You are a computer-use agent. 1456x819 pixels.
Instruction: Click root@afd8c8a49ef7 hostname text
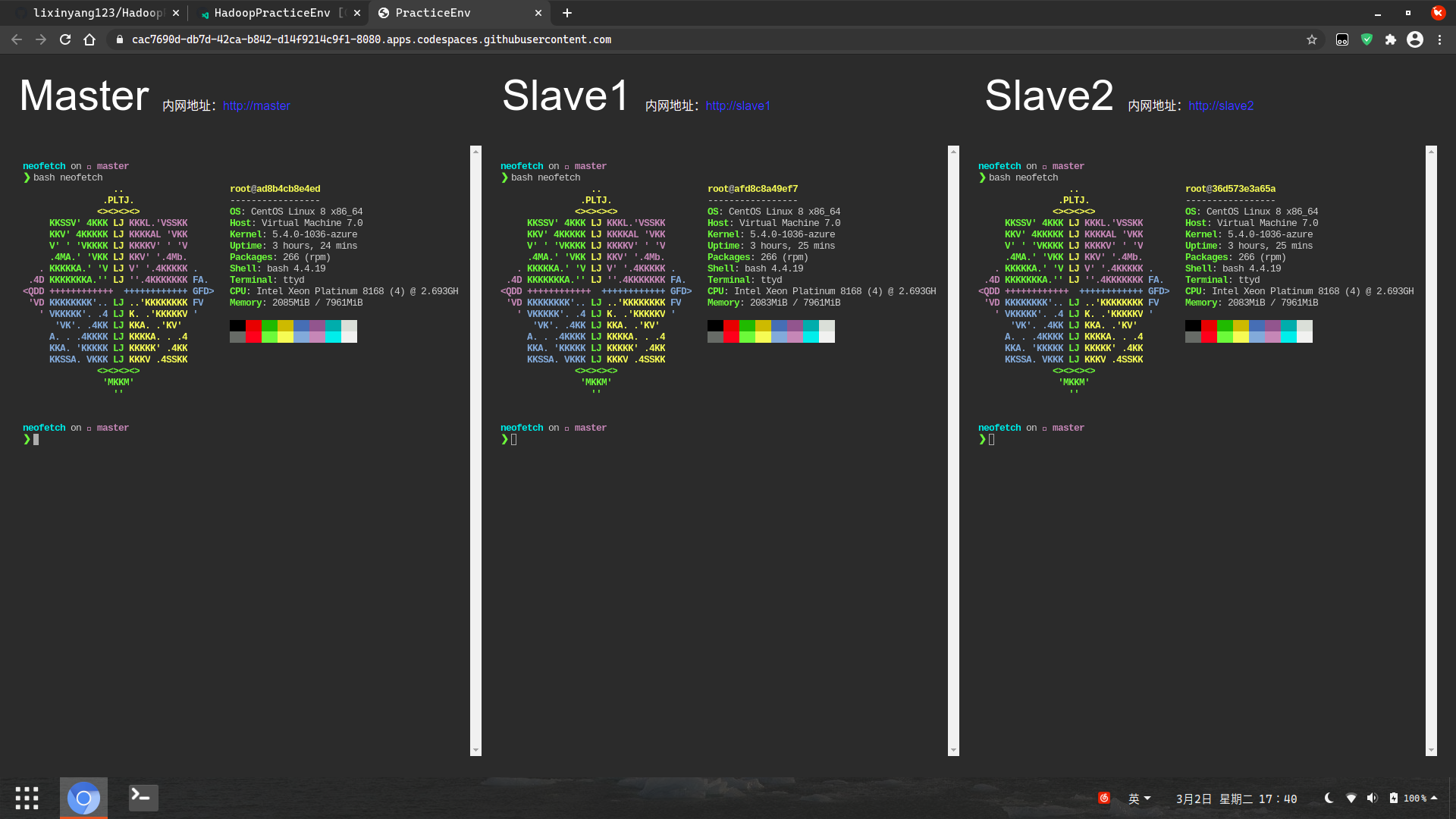point(752,189)
